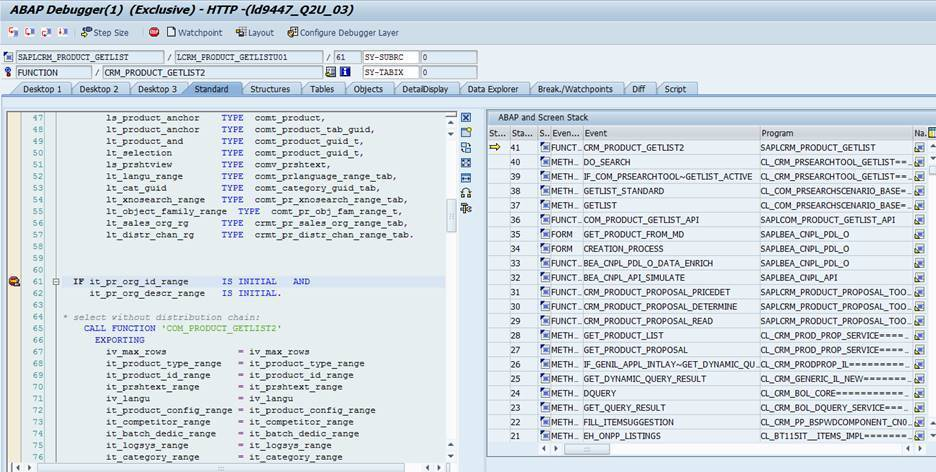Toggle the breakpoint marker at line 61
Viewport: 936px width, 472px height.
pos(14,282)
